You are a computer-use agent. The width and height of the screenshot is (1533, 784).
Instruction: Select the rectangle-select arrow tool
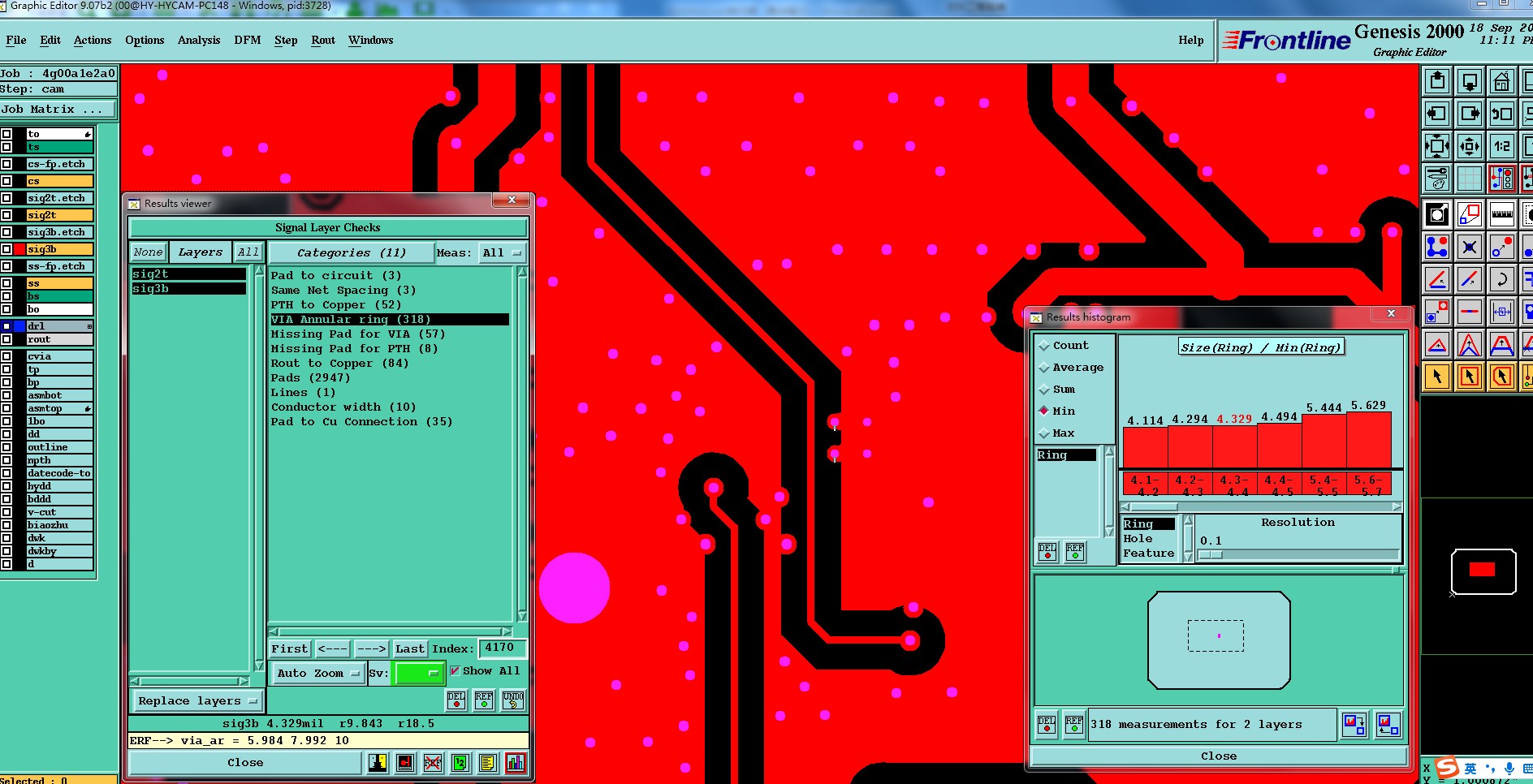[1470, 377]
